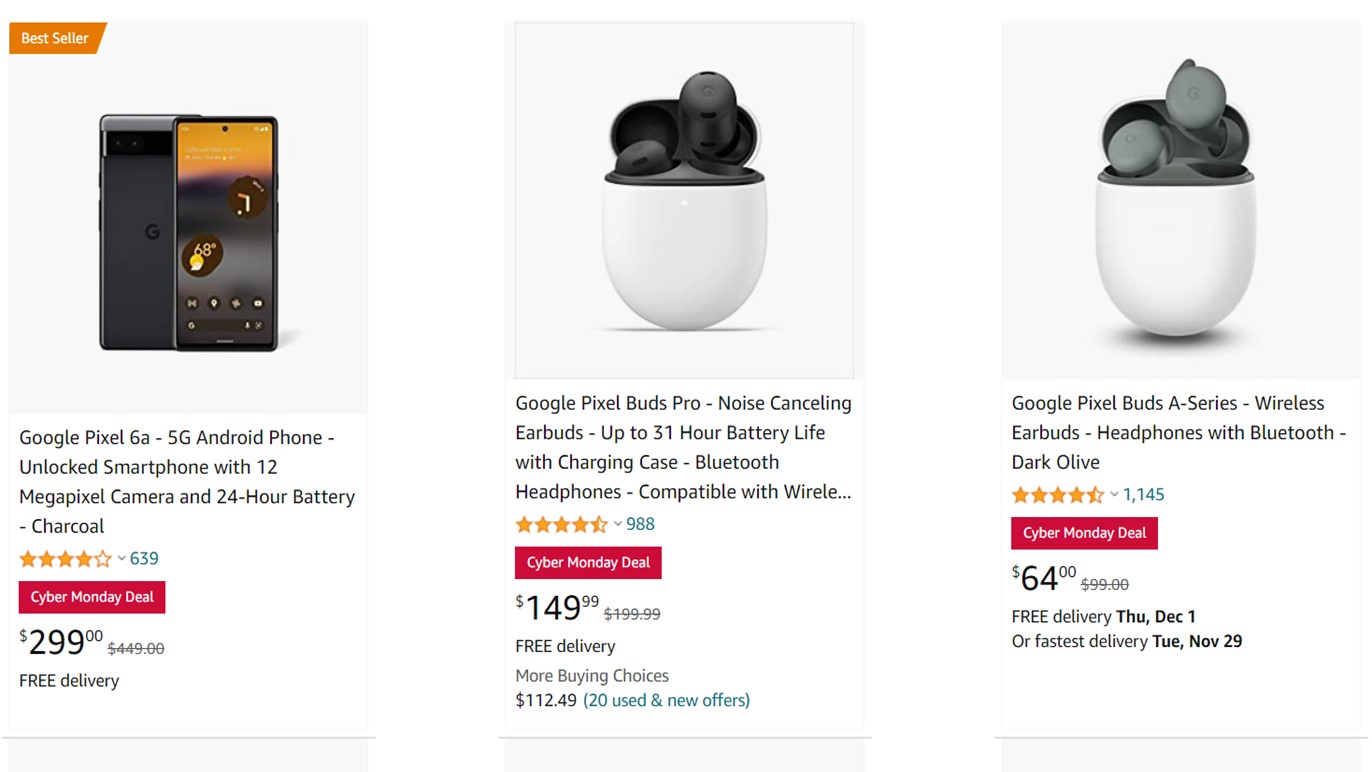The image size is (1372, 772).
Task: Click the Pixel Buds A-Series star rating
Action: 1057,495
